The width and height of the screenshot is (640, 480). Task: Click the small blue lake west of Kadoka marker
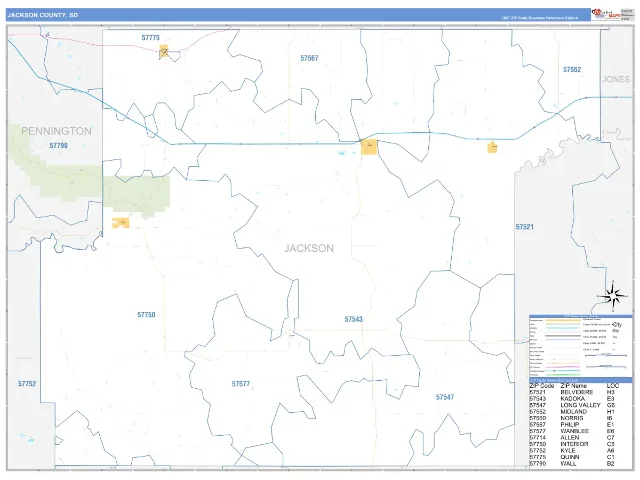pyautogui.click(x=342, y=153)
